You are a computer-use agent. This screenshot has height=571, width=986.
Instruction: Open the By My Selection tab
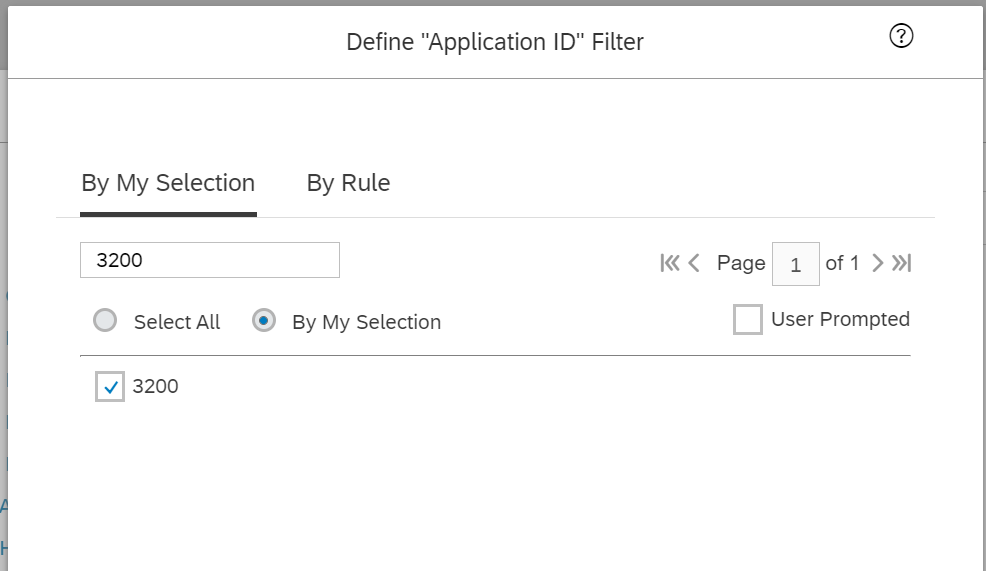(168, 183)
